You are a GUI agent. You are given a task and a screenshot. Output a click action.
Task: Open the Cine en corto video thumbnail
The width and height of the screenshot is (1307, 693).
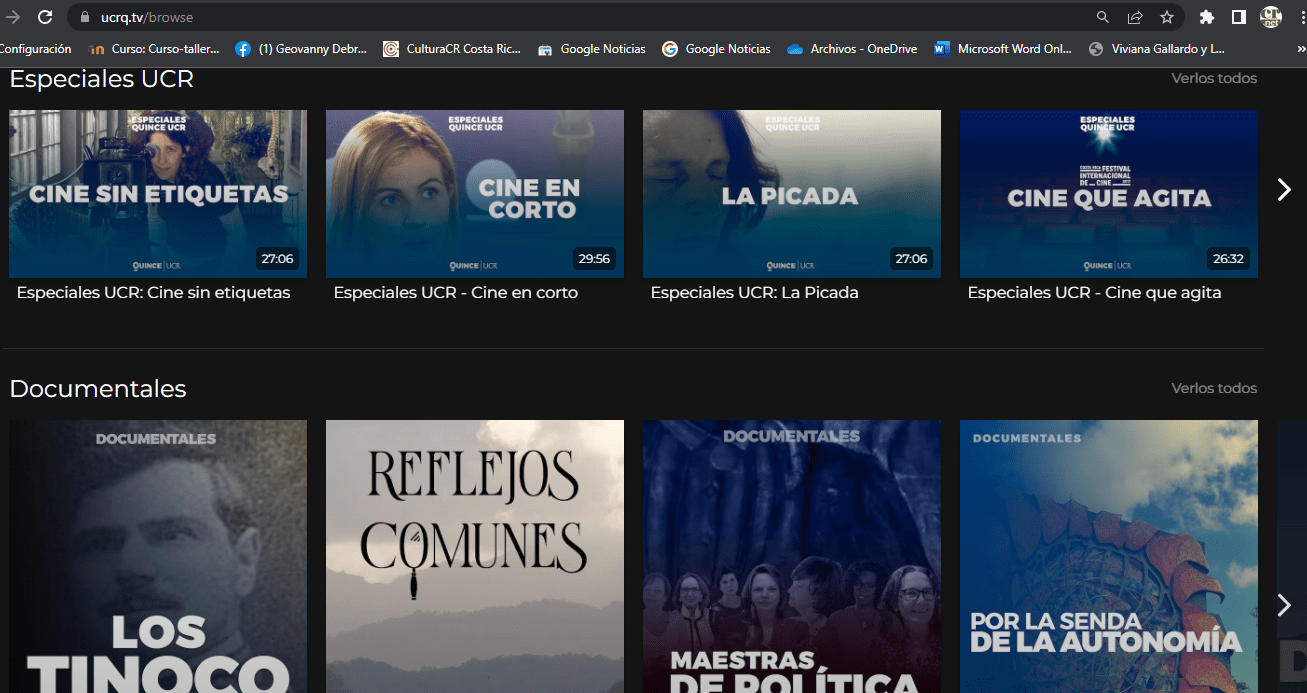tap(475, 194)
